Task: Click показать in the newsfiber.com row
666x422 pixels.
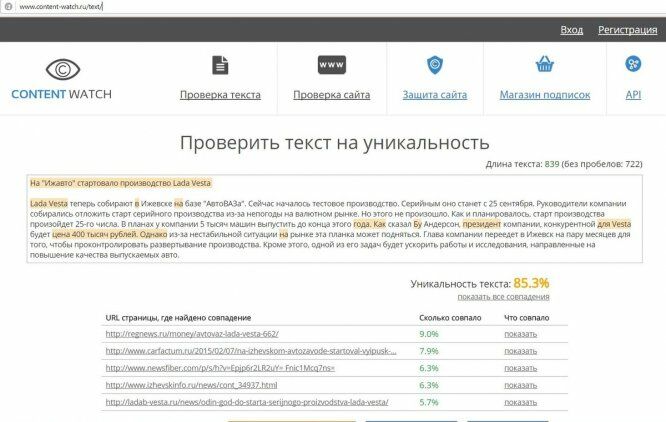Action: (520, 368)
